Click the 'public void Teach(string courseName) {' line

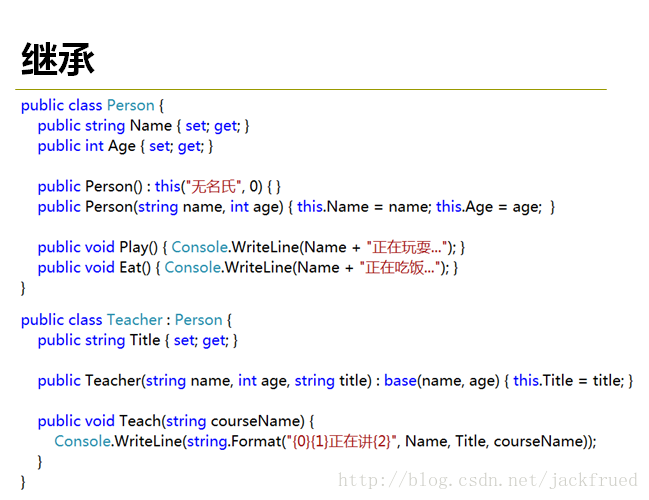point(176,421)
